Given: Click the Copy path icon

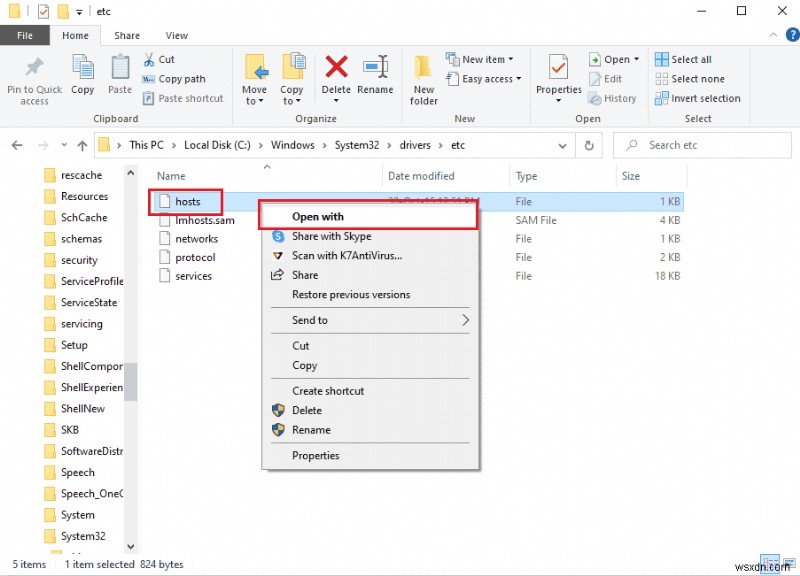Looking at the screenshot, I should coord(152,78).
